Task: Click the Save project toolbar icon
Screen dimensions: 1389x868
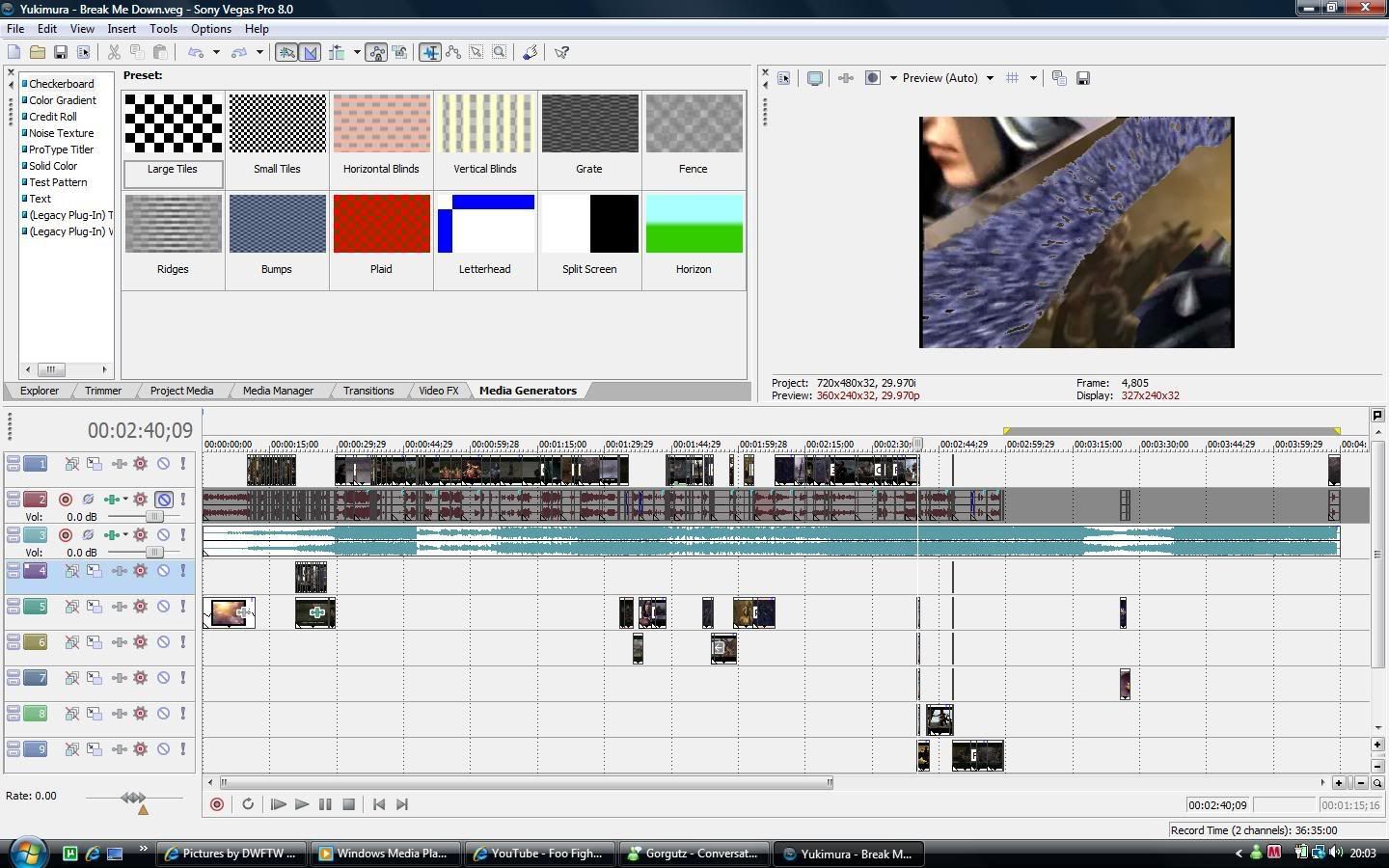Action: pos(60,52)
